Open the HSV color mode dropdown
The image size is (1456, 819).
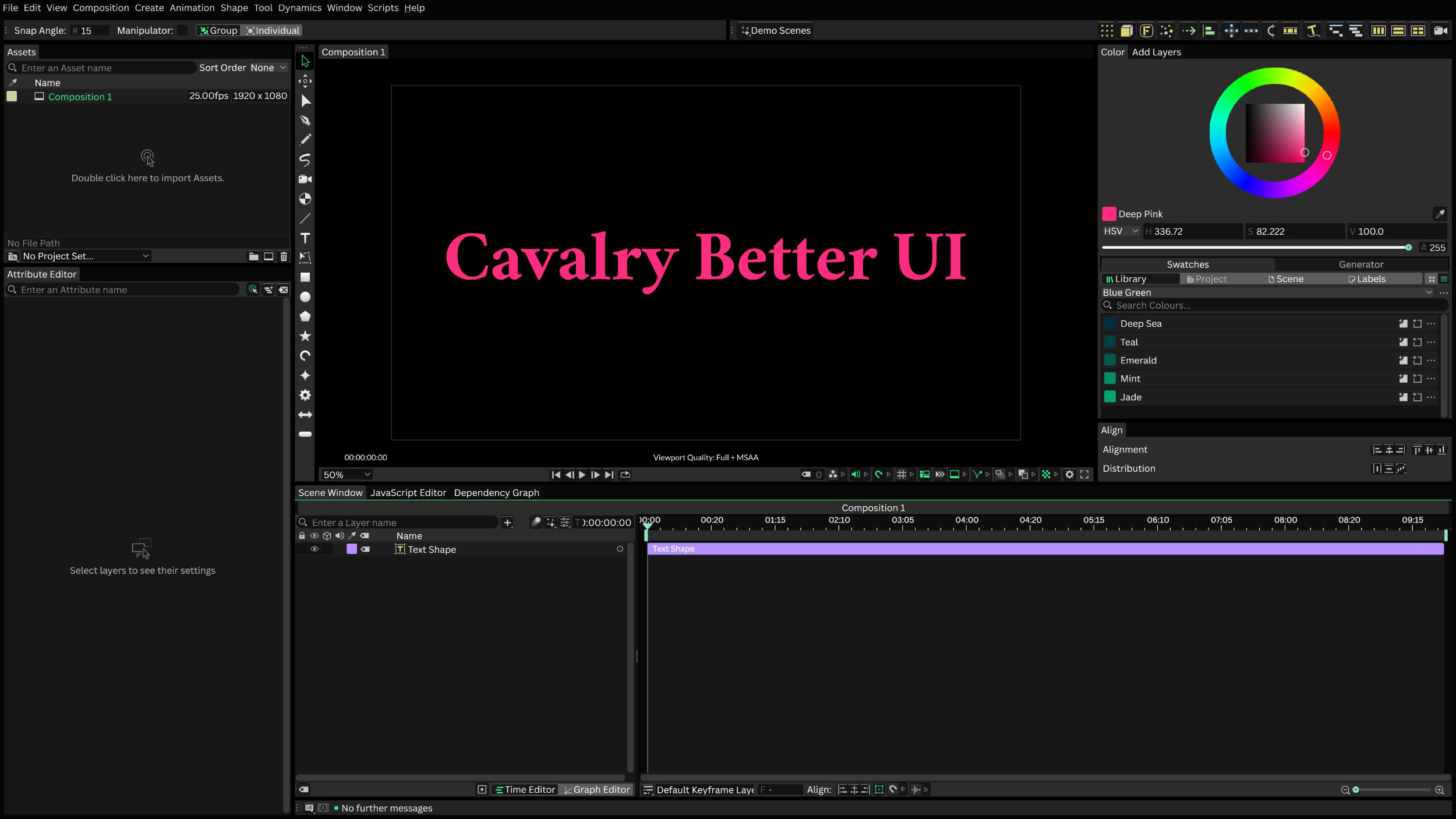[x=1121, y=231]
